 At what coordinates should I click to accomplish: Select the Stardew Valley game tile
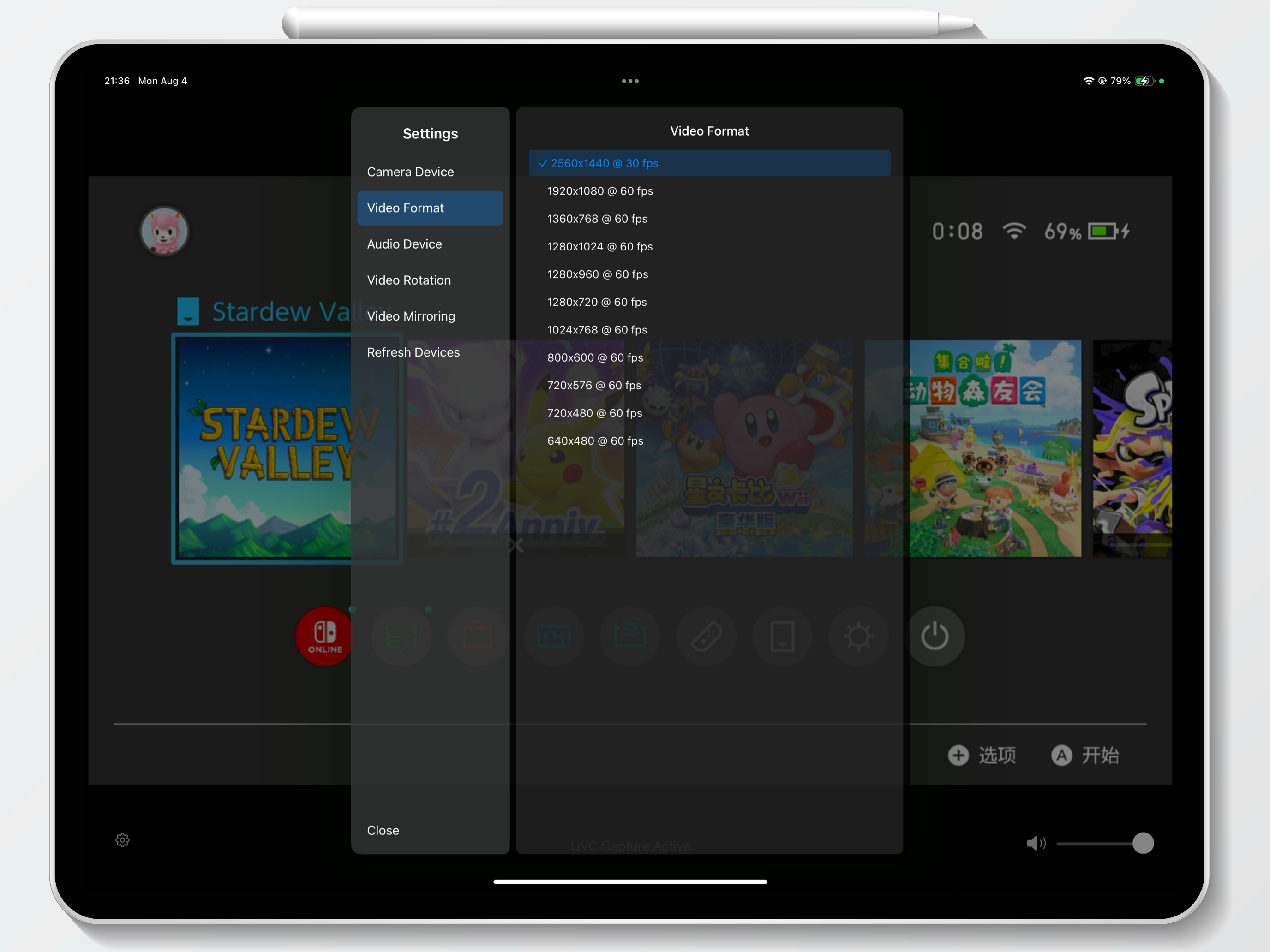[x=287, y=449]
